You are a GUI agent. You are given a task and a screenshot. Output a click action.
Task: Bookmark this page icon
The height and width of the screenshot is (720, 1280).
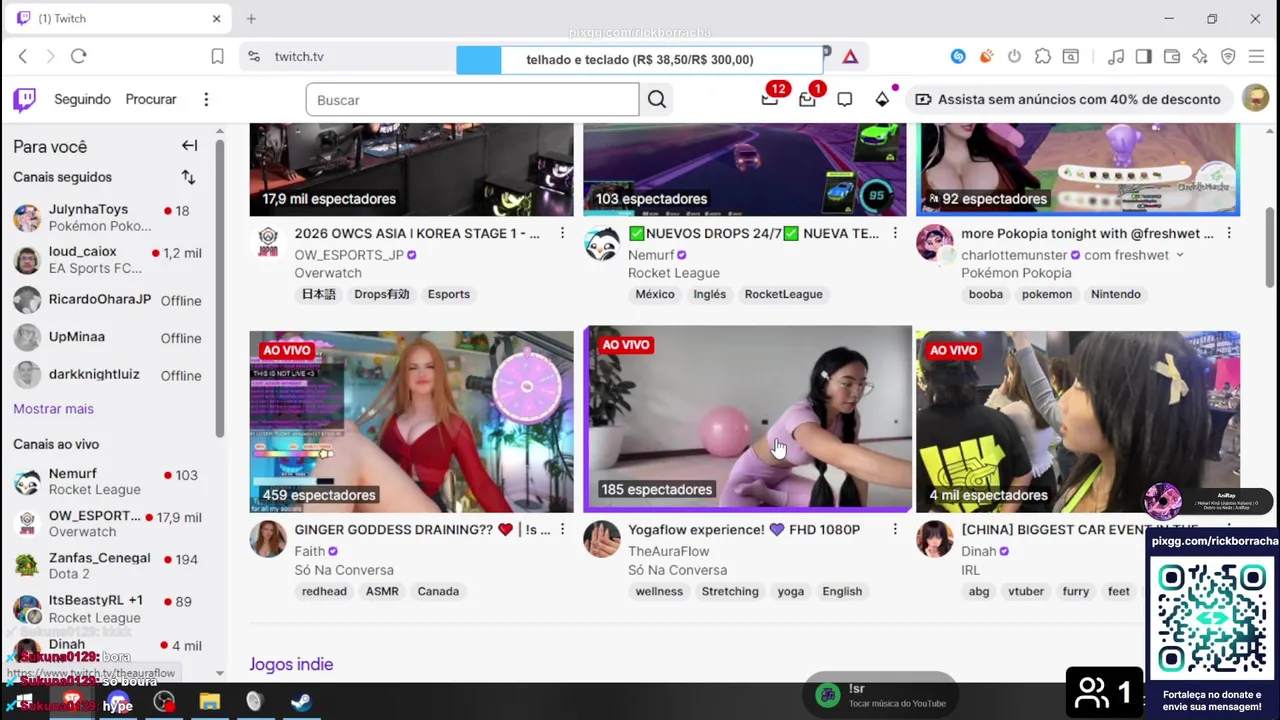point(217,57)
